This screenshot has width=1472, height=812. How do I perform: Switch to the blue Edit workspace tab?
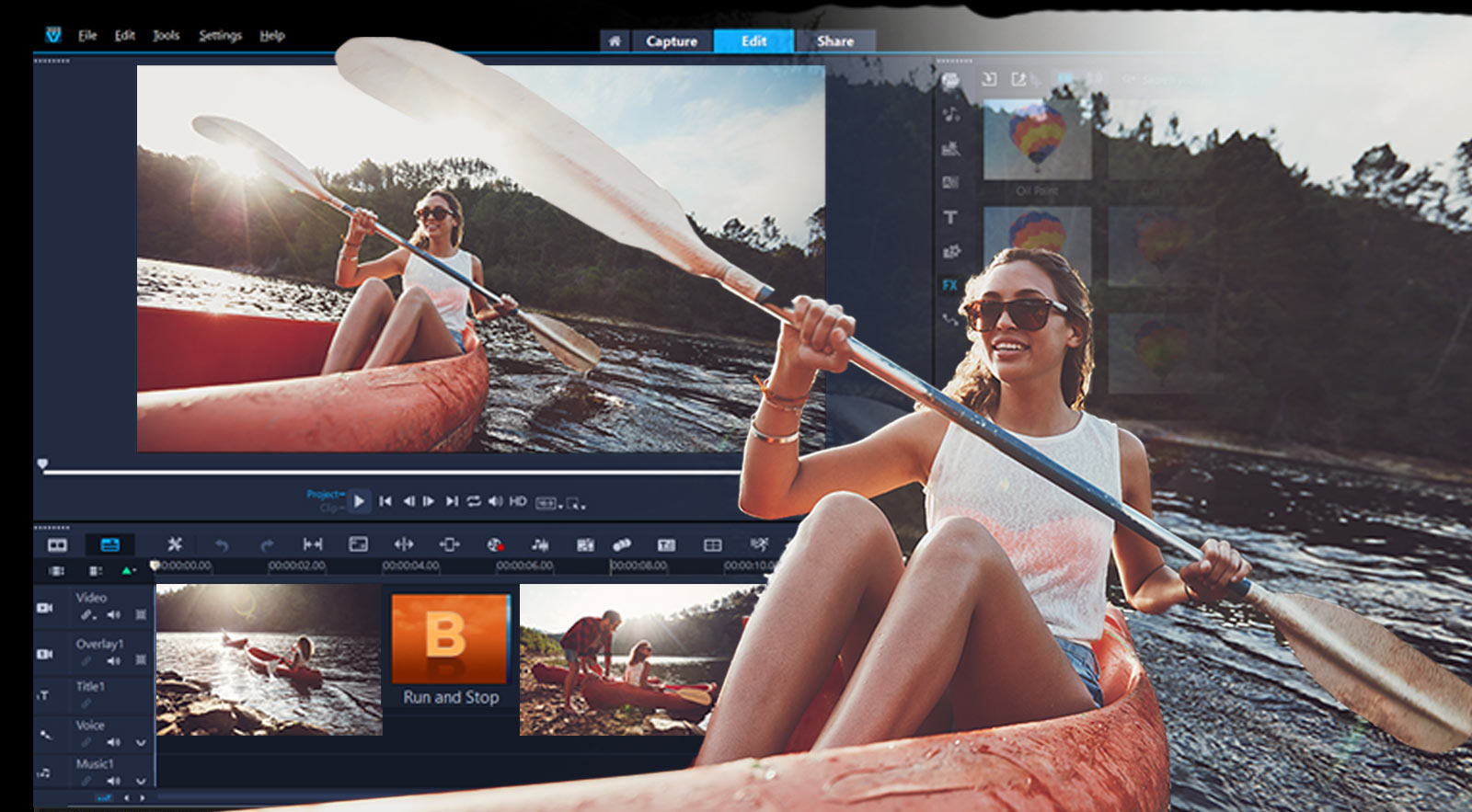[x=753, y=41]
